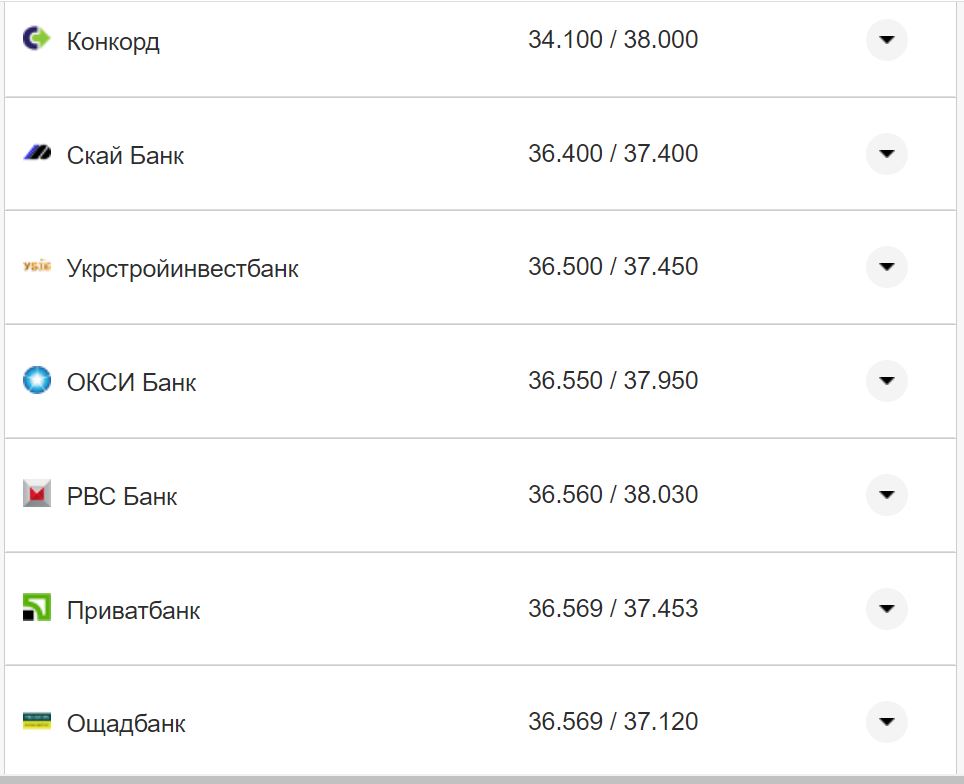This screenshot has width=964, height=784.
Task: Click the Скай Банк logo icon
Action: pyautogui.click(x=36, y=154)
